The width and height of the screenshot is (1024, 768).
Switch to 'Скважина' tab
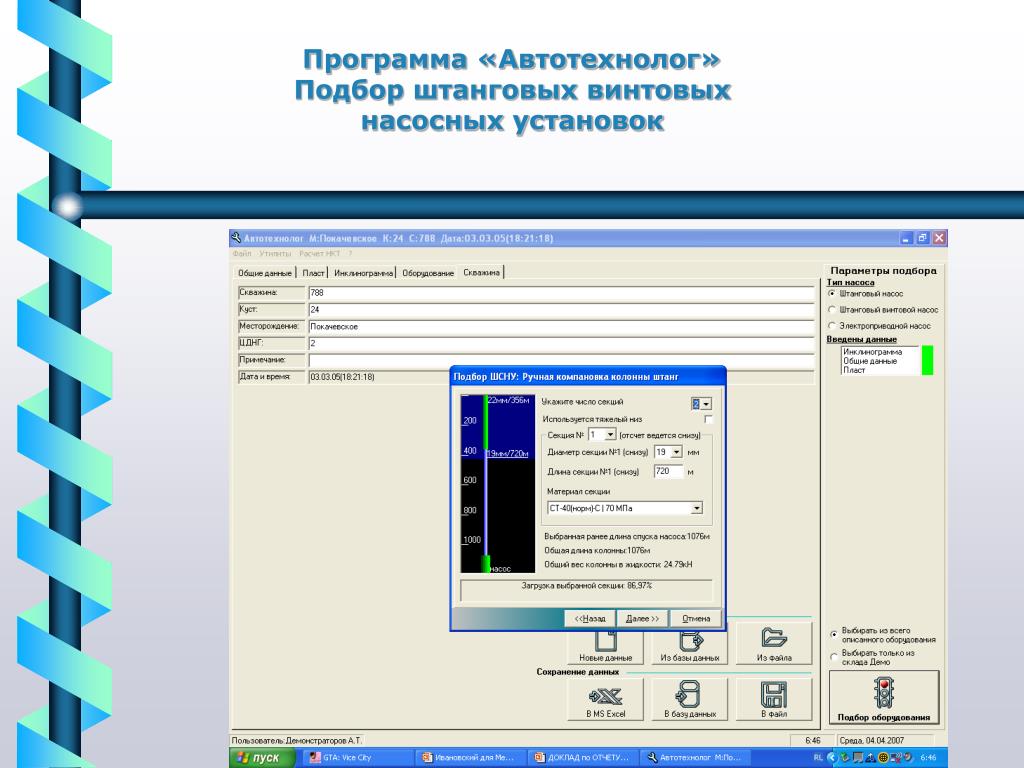pyautogui.click(x=482, y=272)
